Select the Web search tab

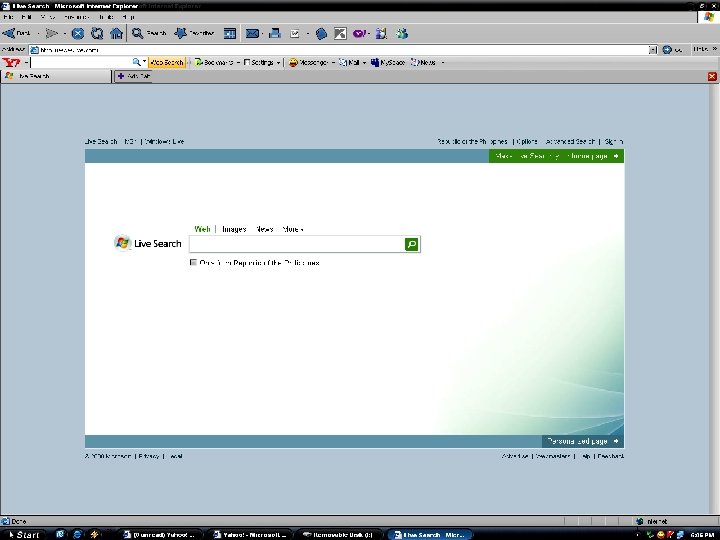coord(202,229)
